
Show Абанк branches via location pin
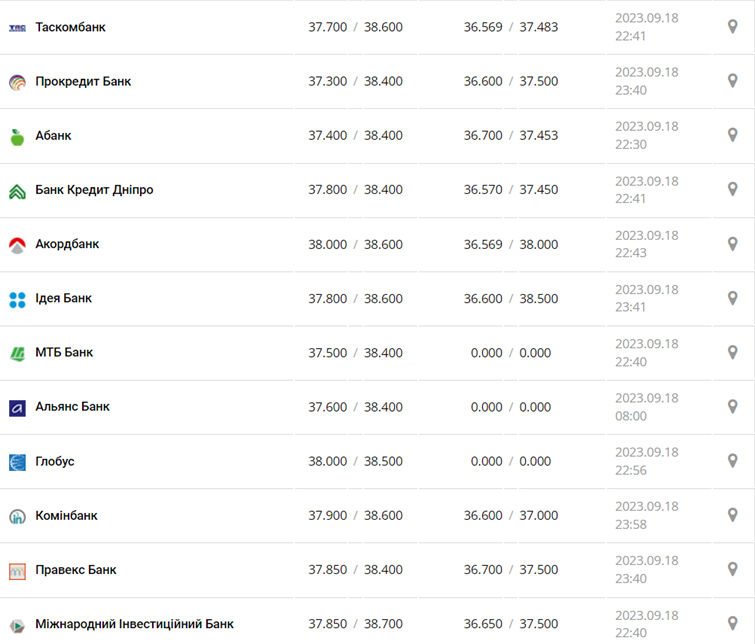pyautogui.click(x=733, y=135)
